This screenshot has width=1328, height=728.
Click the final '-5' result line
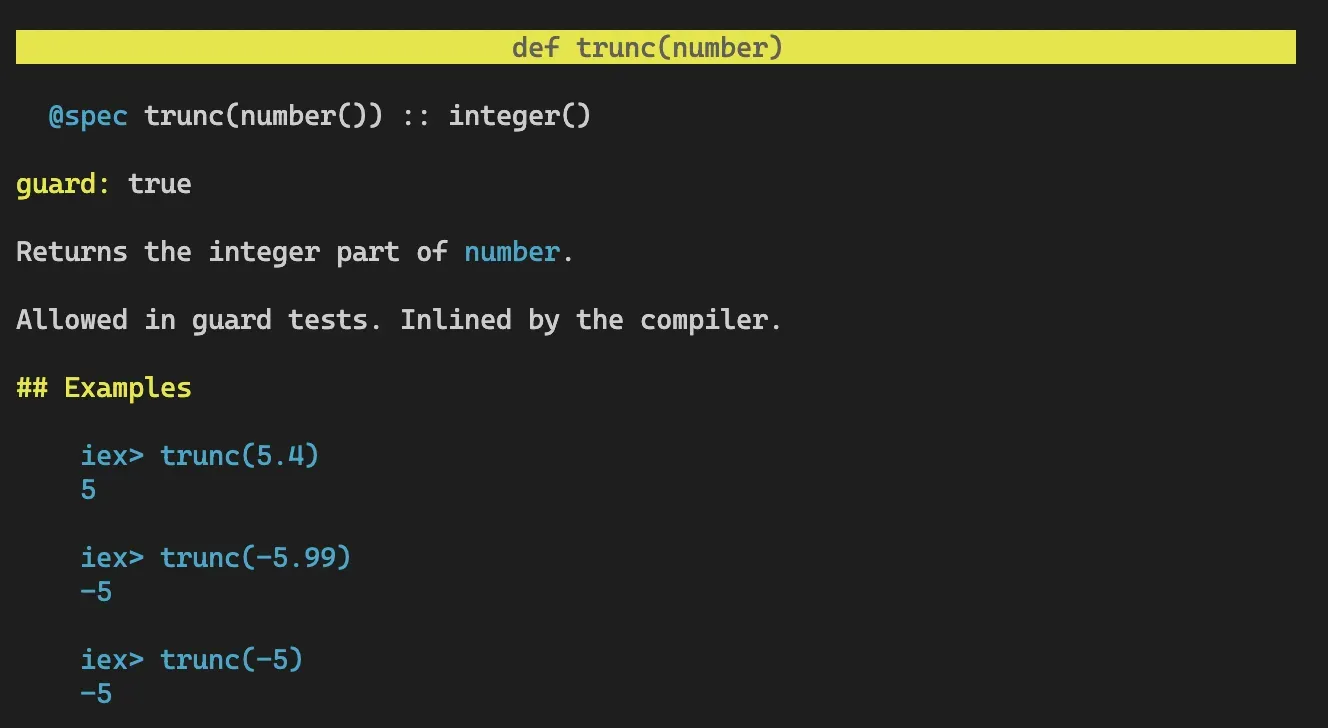click(x=96, y=693)
